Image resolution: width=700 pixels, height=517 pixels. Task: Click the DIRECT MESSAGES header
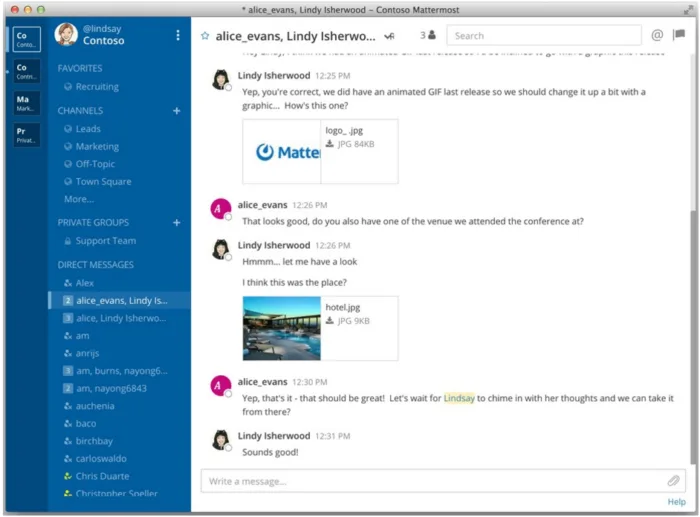pyautogui.click(x=96, y=265)
